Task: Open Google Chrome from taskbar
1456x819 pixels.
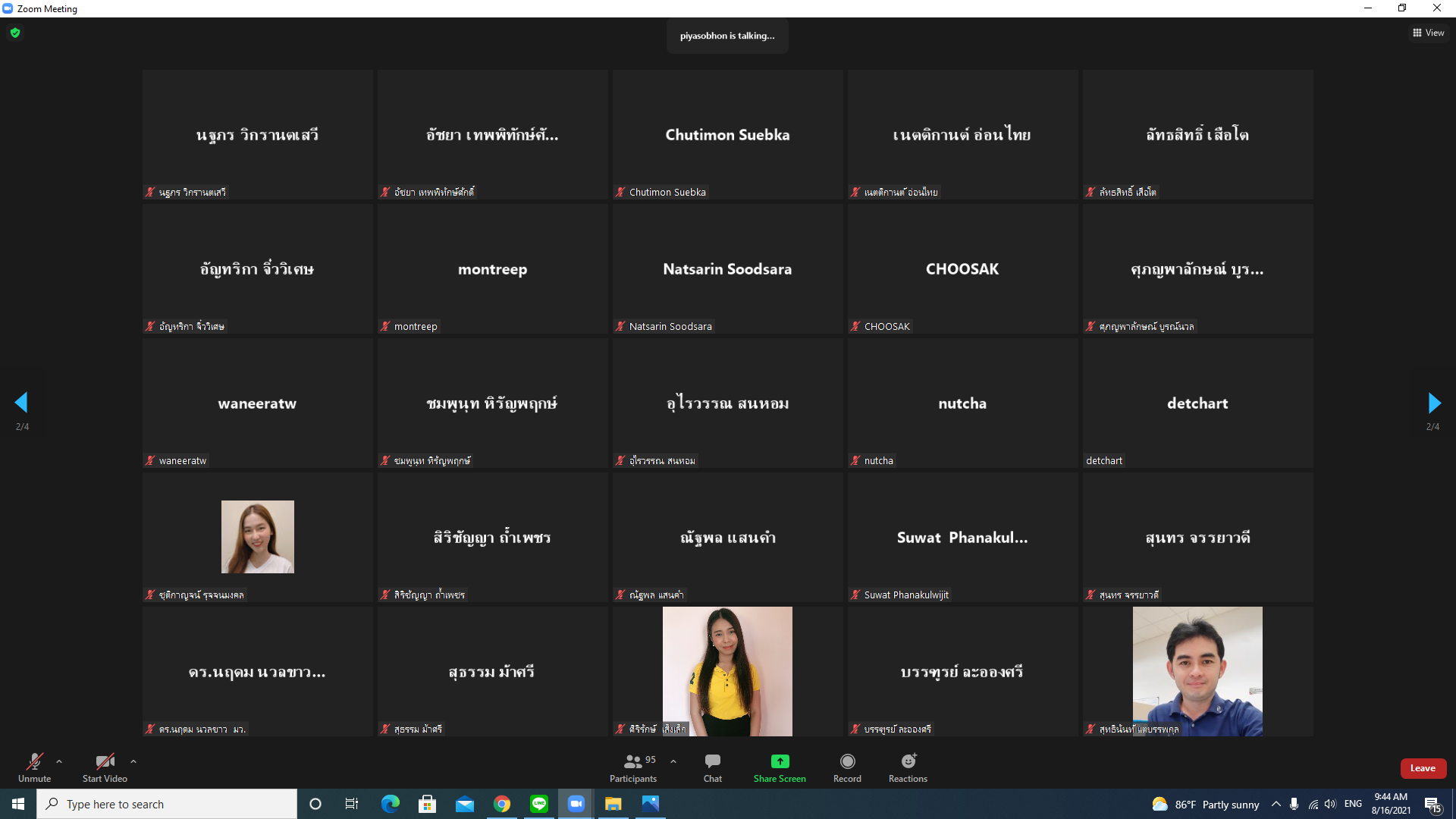Action: (x=502, y=804)
